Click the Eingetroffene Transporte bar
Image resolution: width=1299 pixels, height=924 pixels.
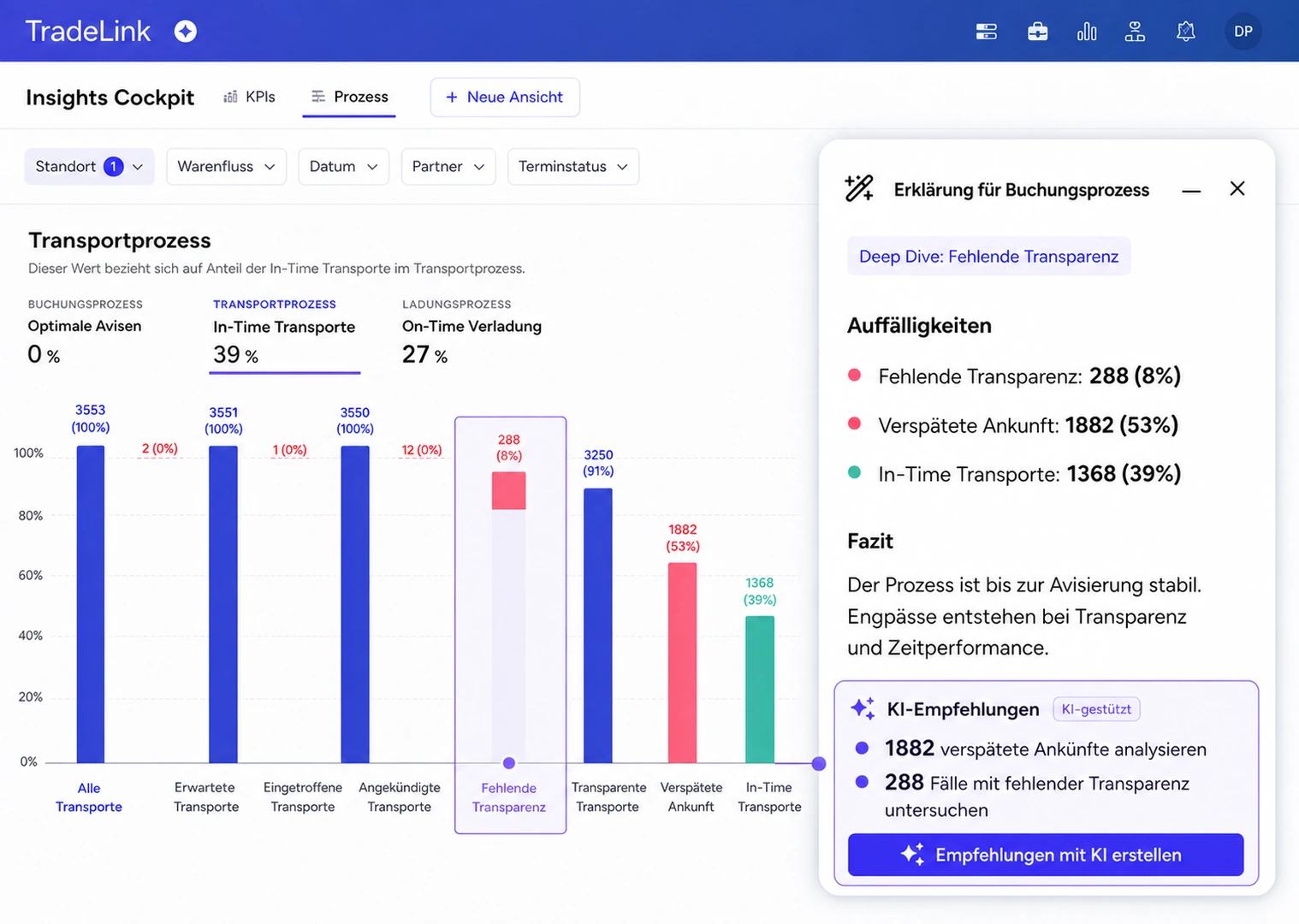tap(355, 604)
